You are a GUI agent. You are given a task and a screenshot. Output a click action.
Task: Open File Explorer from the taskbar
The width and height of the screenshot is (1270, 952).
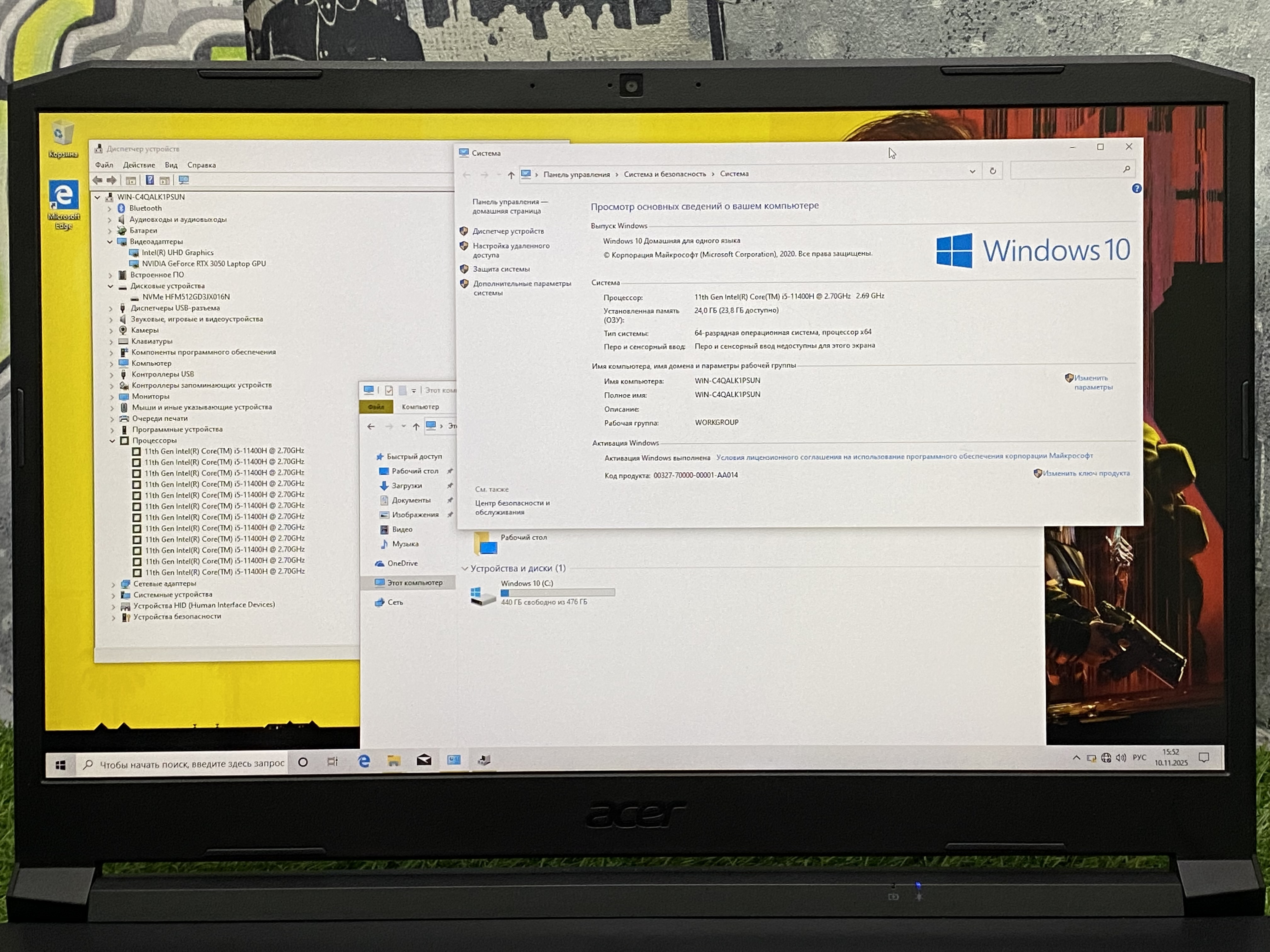(394, 761)
